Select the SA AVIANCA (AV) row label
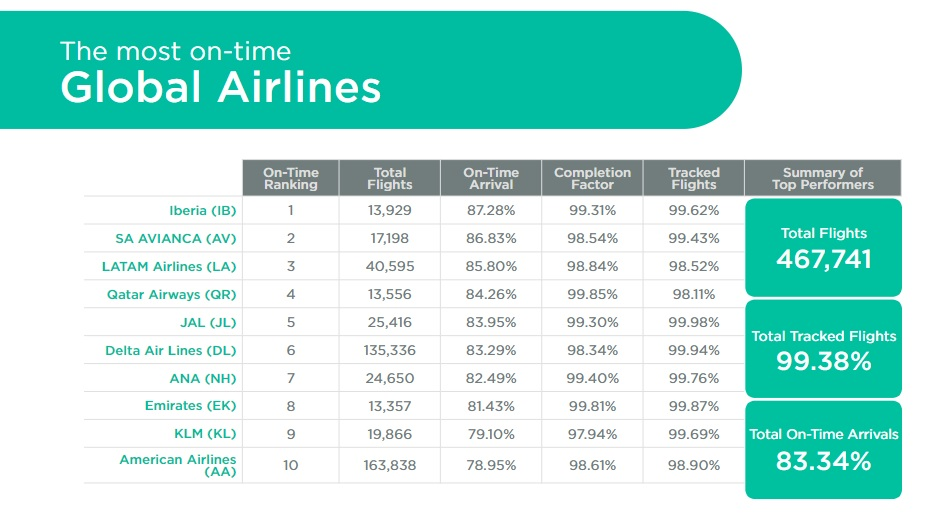 click(175, 239)
